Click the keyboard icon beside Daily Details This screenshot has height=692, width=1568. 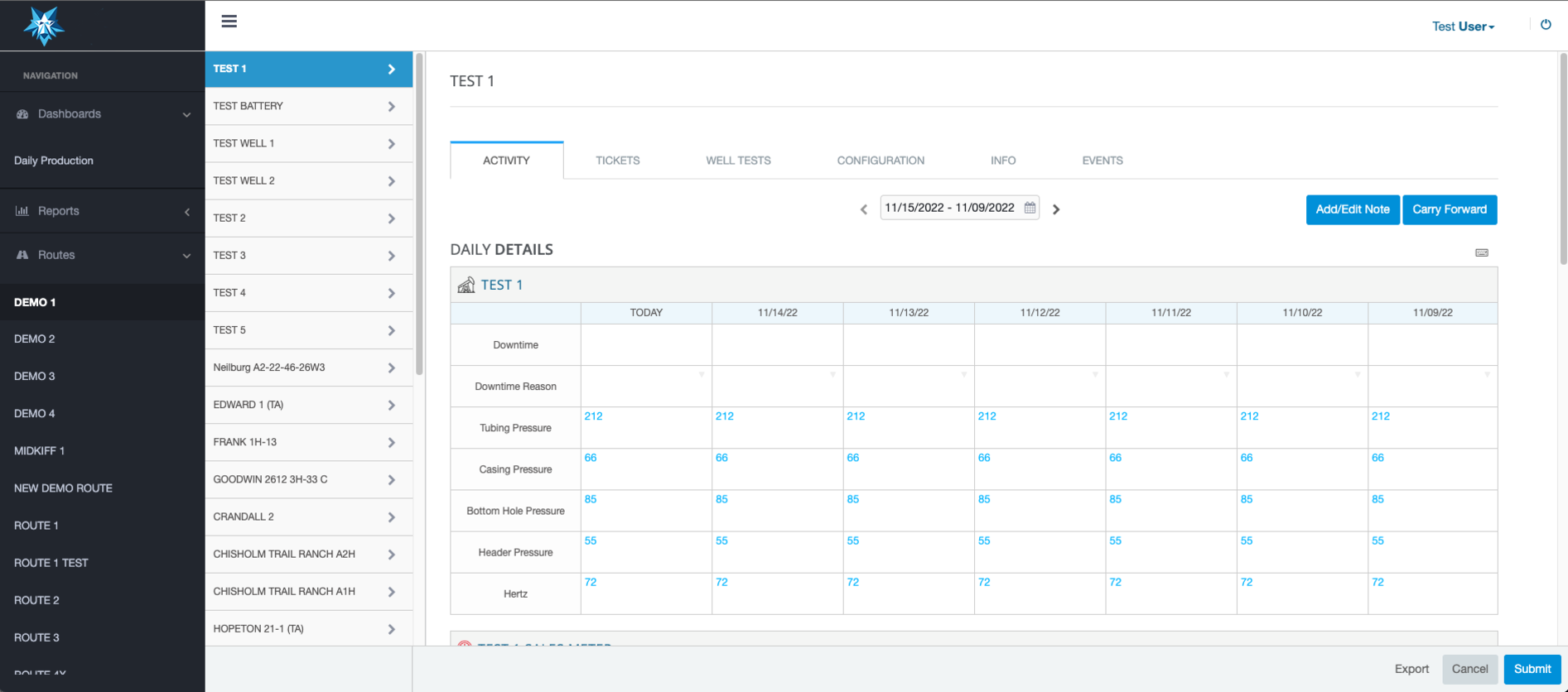click(x=1482, y=252)
